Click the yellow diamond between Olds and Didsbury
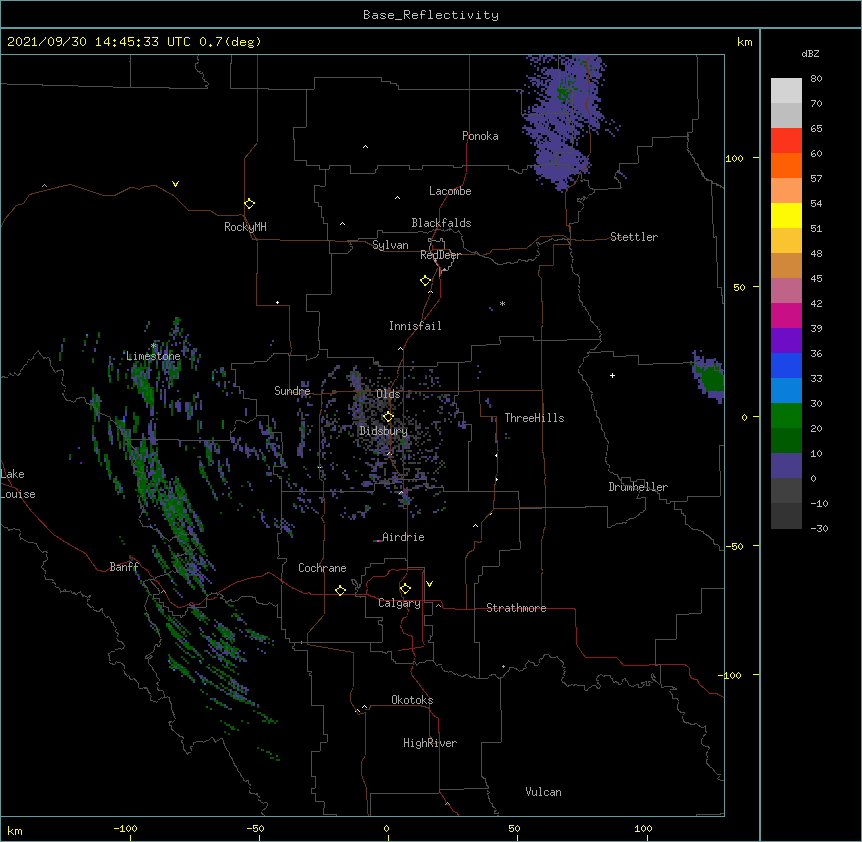The image size is (862, 842). click(388, 417)
